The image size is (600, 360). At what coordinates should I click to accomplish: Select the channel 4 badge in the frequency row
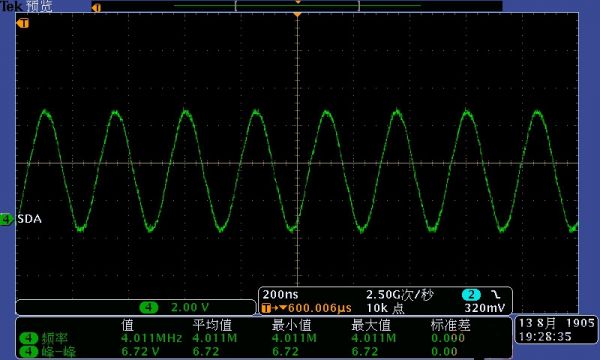(28, 338)
